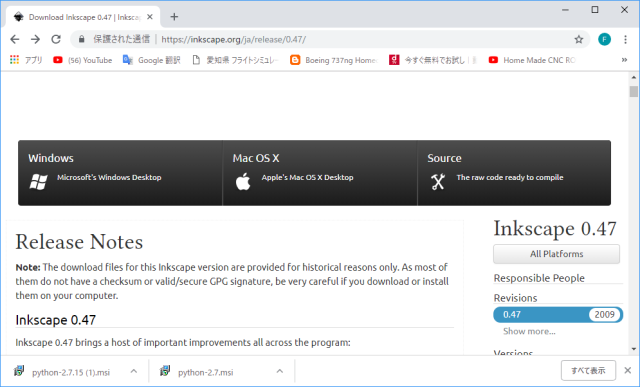Expand options for python-2.7.msi
This screenshot has width=640, height=387.
pyautogui.click(x=280, y=371)
